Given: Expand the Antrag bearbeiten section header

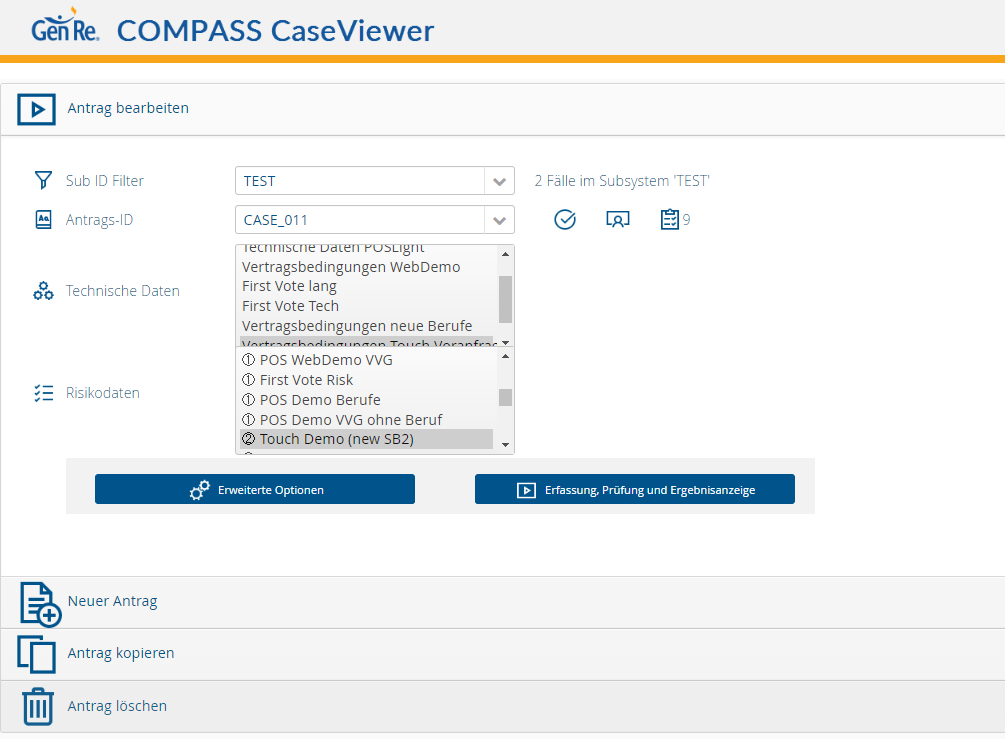Looking at the screenshot, I should pos(502,109).
